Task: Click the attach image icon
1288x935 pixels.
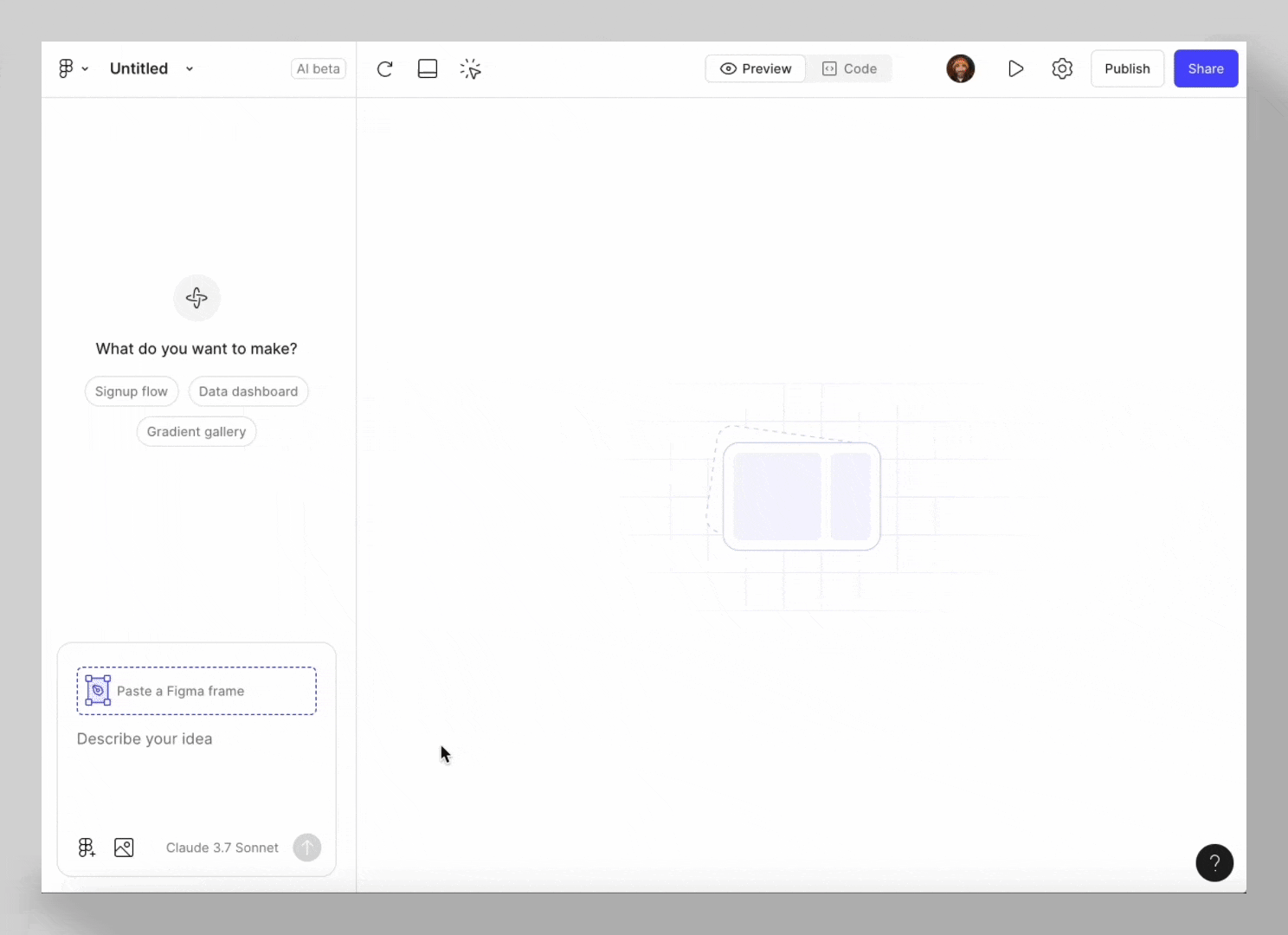Action: coord(124,848)
